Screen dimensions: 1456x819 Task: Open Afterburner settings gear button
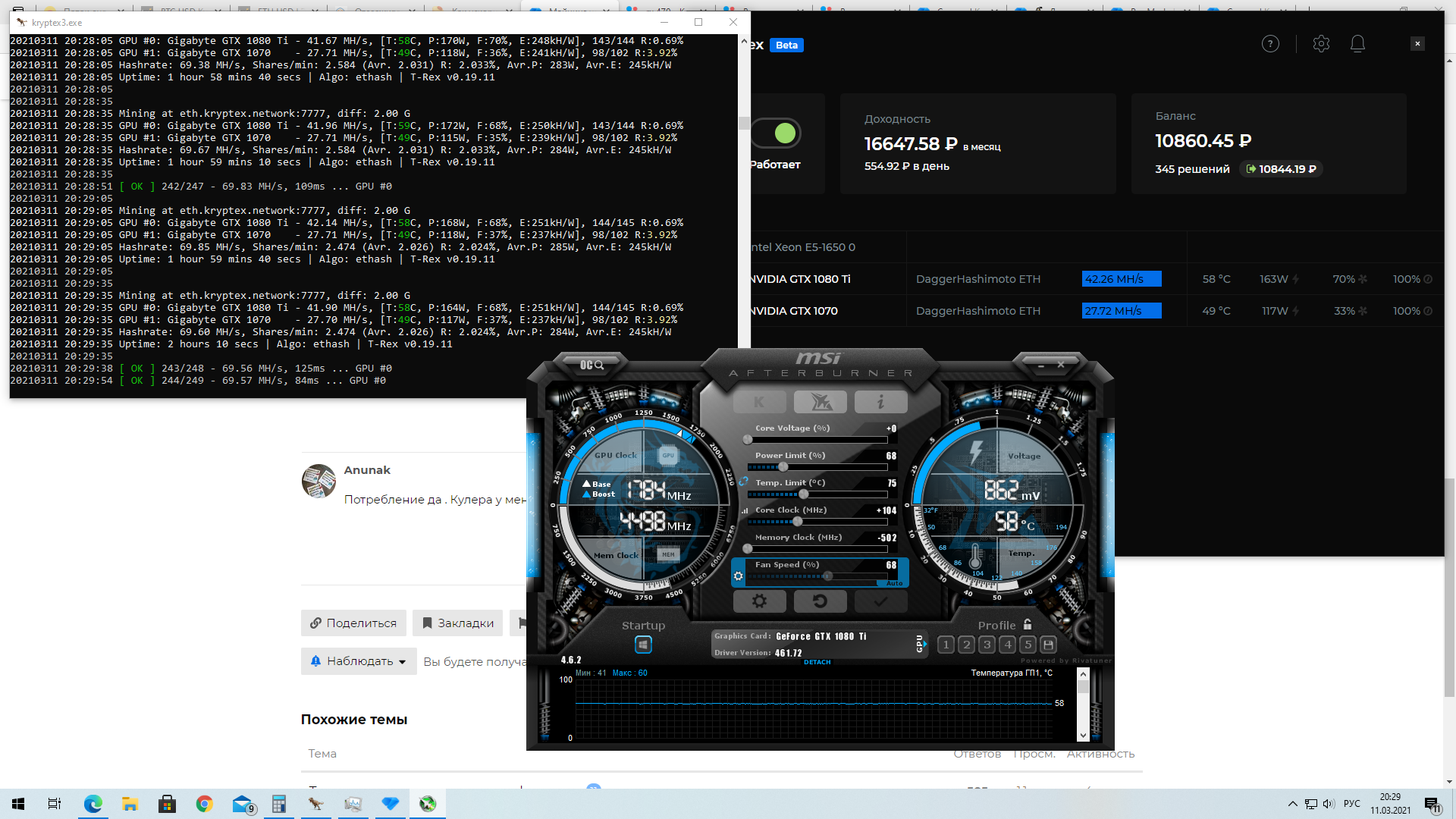759,601
